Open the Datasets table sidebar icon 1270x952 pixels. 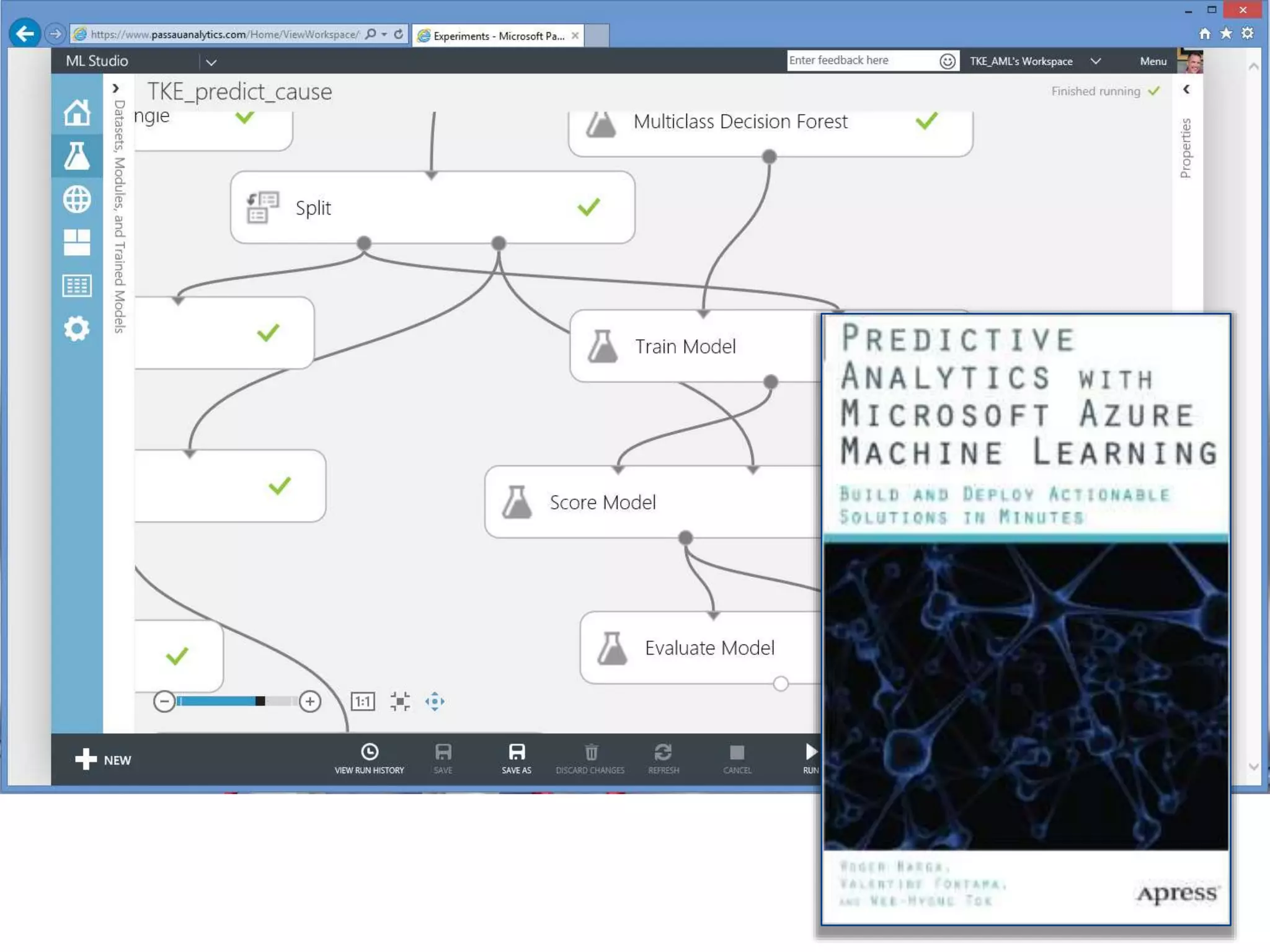click(77, 286)
